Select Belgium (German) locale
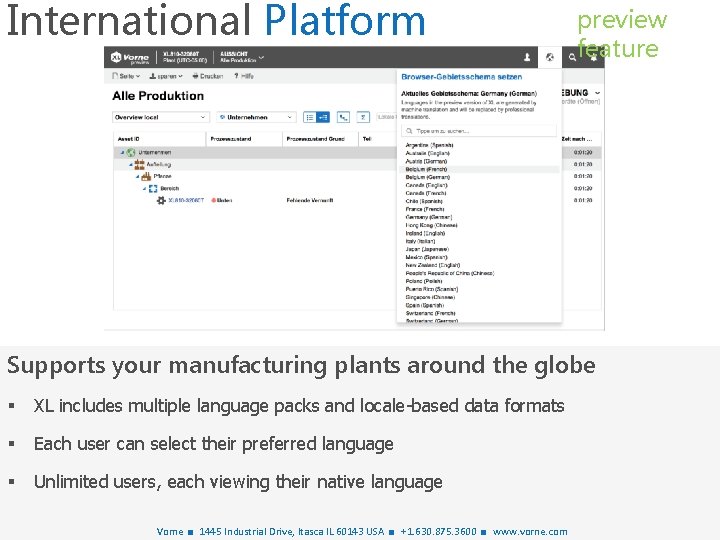Screen dimensions: 720x540 [x=428, y=177]
